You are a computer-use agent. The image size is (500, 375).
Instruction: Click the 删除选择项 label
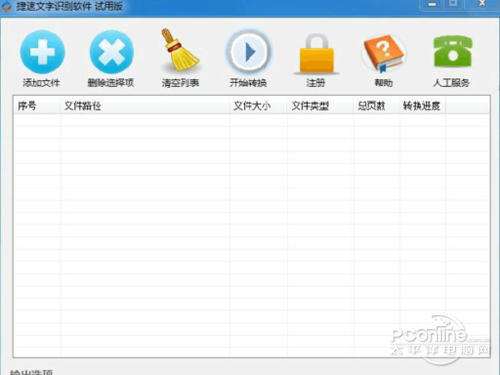point(111,82)
